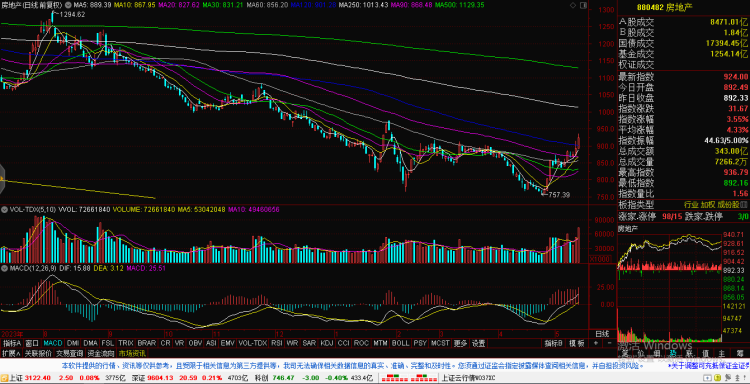Select the 指标B indicator group
Screen dimensions: 750x384
(x=554, y=343)
